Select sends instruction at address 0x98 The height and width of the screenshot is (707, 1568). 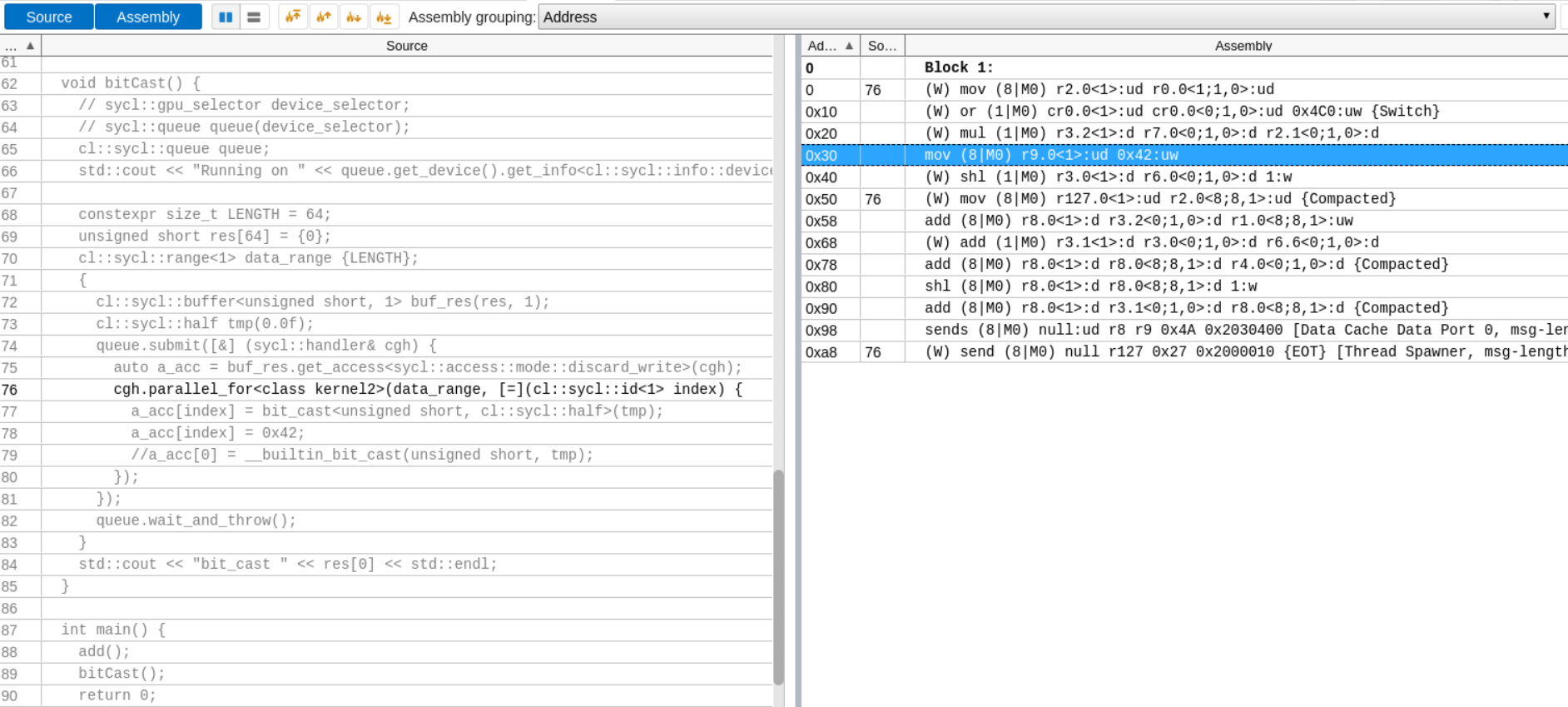click(x=1184, y=330)
